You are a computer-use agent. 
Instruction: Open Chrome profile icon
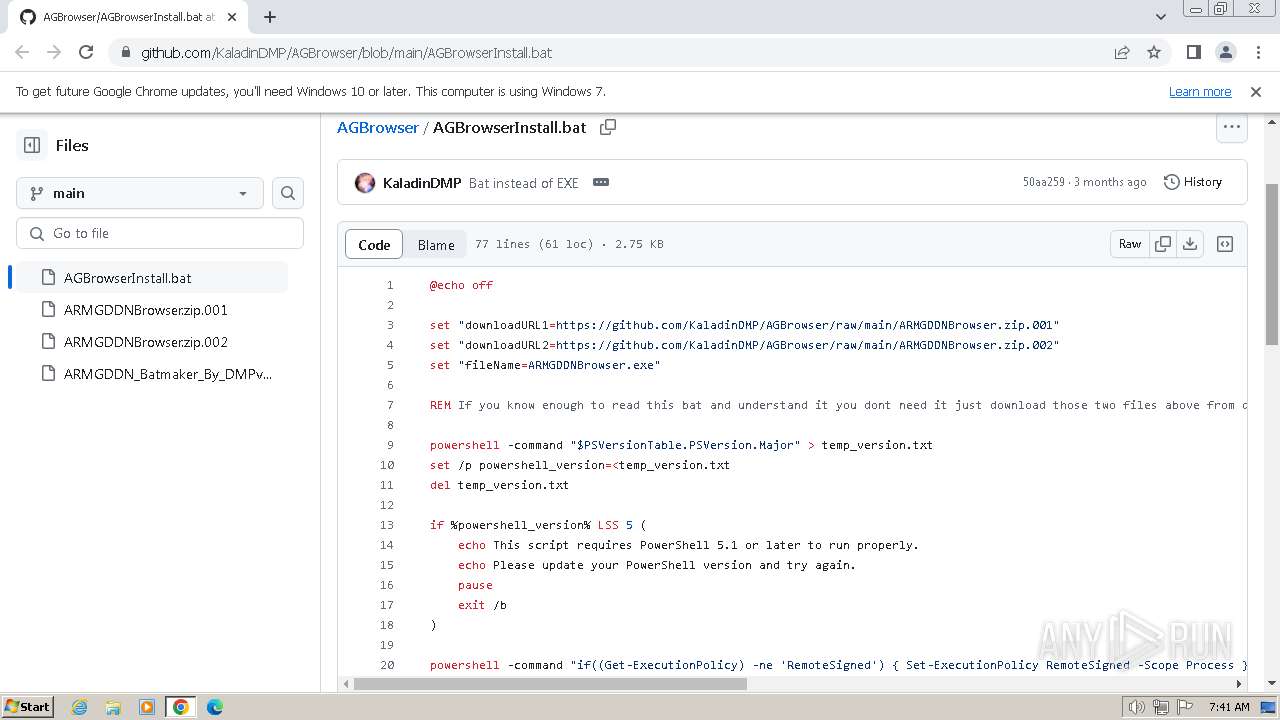pyautogui.click(x=1225, y=52)
